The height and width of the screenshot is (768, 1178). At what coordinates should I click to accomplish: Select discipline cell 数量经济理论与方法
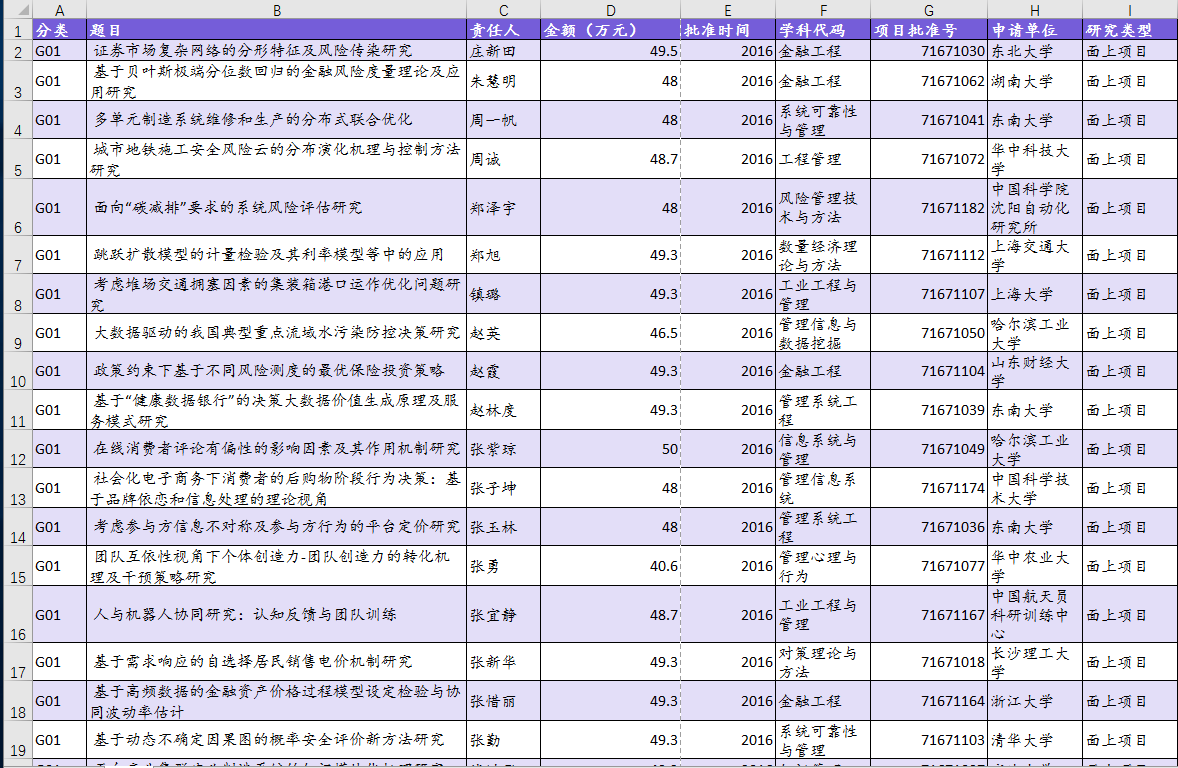[x=823, y=255]
